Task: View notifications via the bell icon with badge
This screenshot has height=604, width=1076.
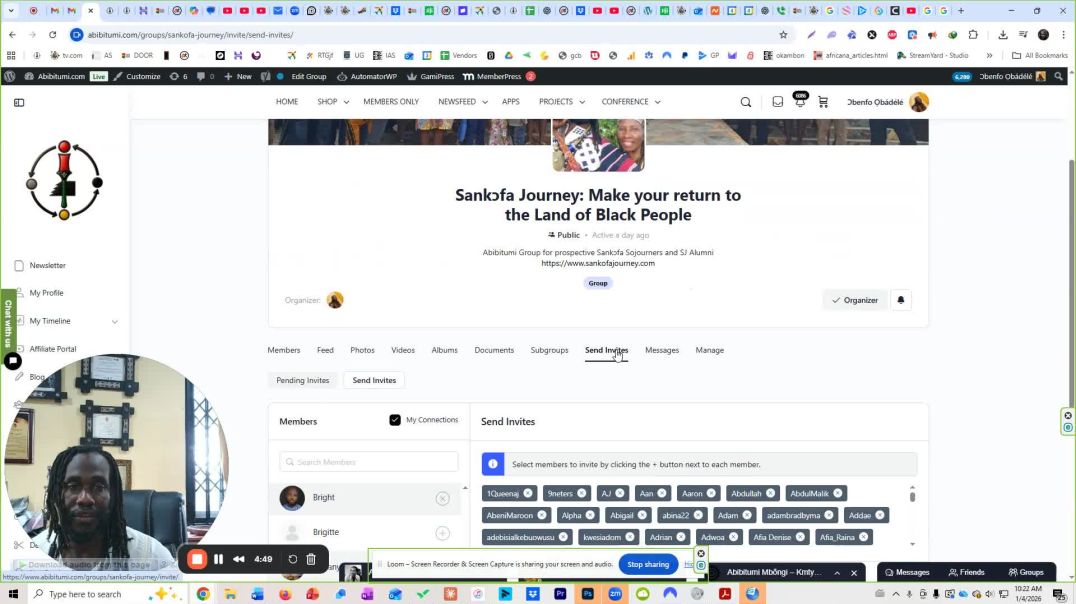Action: (x=800, y=103)
